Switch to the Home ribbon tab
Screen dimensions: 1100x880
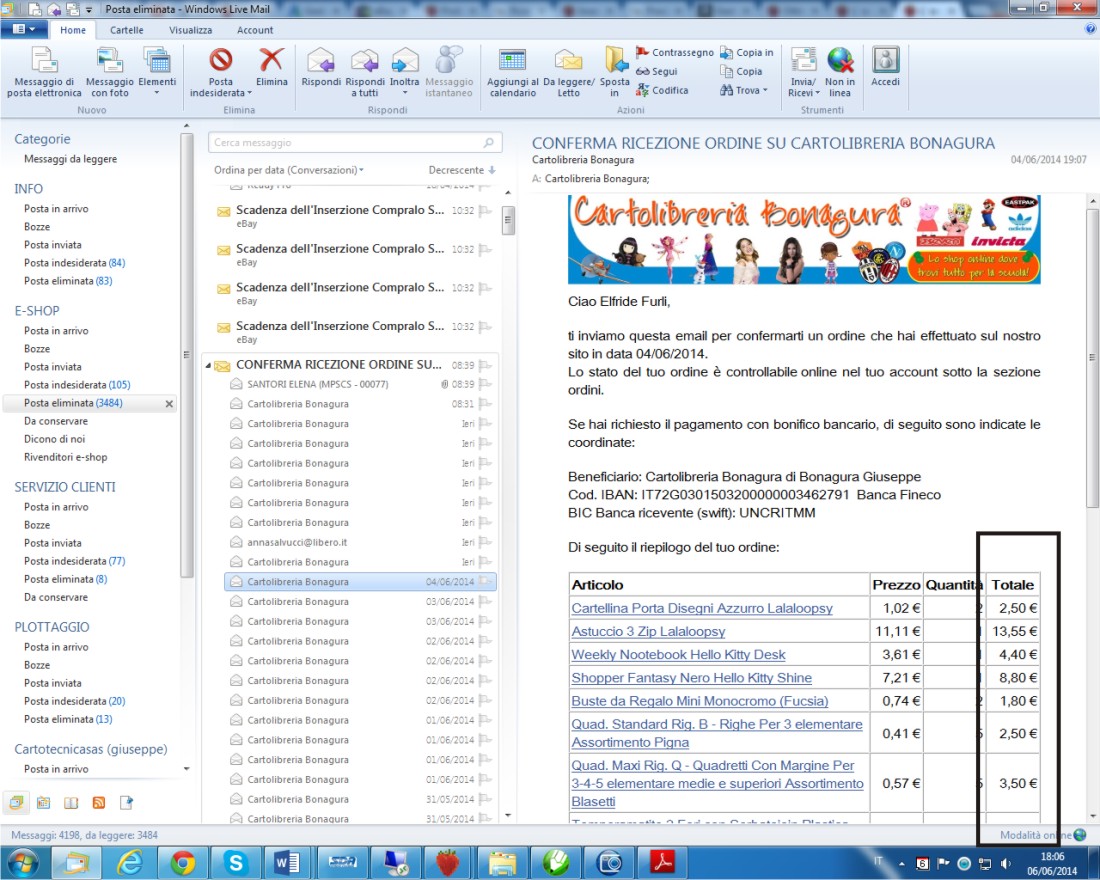click(73, 30)
